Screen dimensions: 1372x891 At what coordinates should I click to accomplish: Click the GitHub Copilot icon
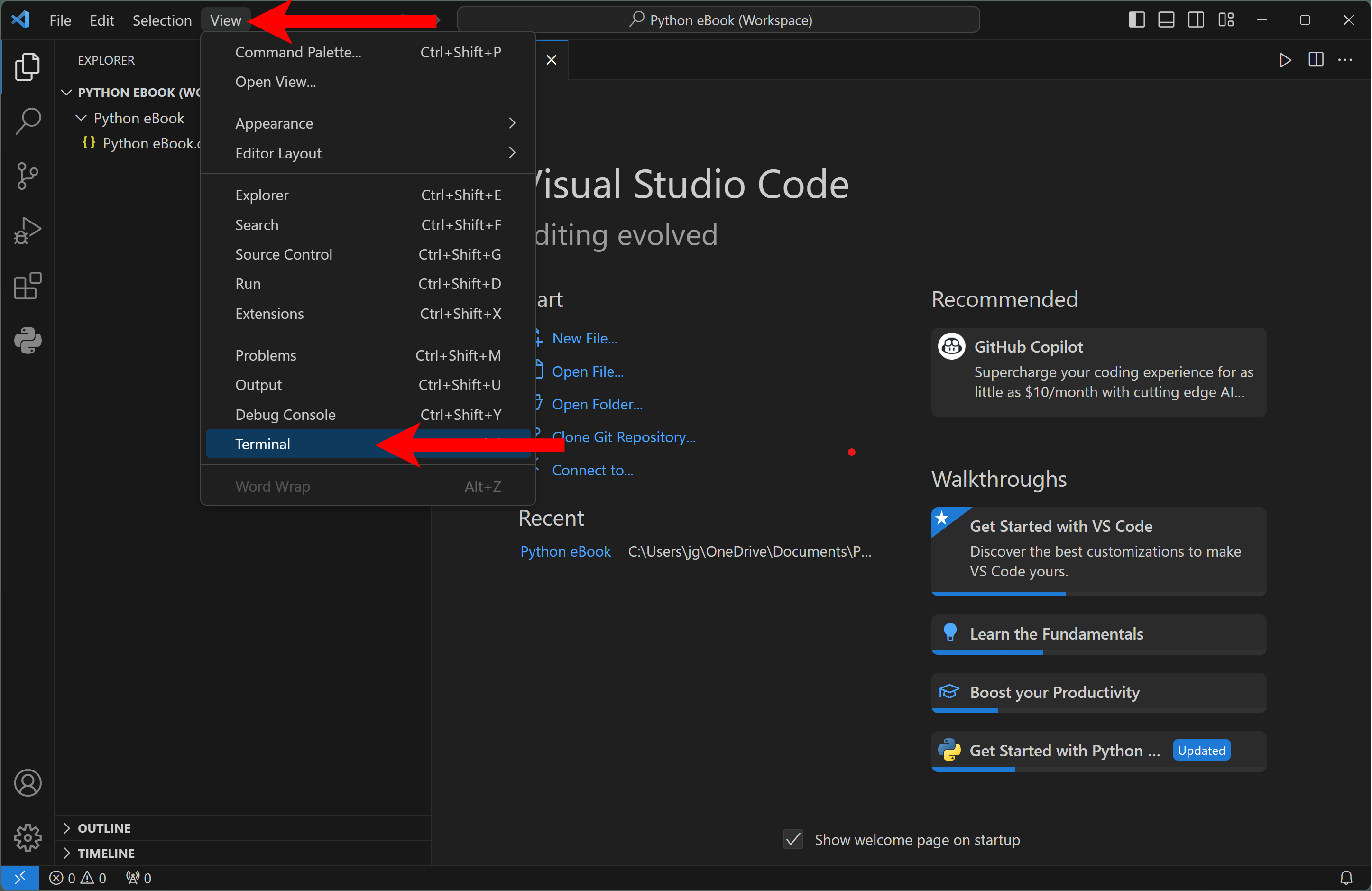point(951,347)
